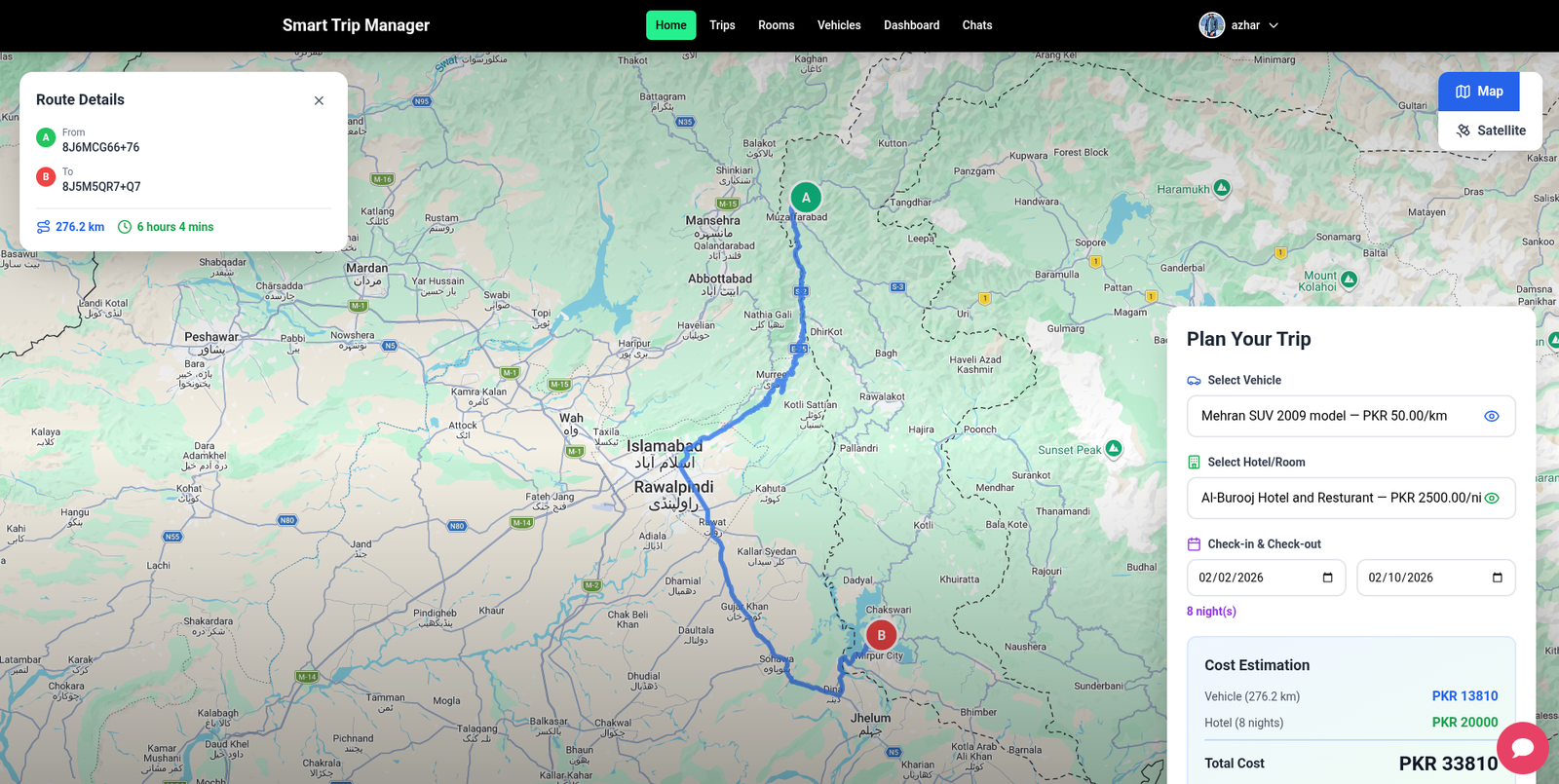Viewport: 1559px width, 784px height.
Task: View selected hotel details eye icon
Action: tap(1491, 498)
